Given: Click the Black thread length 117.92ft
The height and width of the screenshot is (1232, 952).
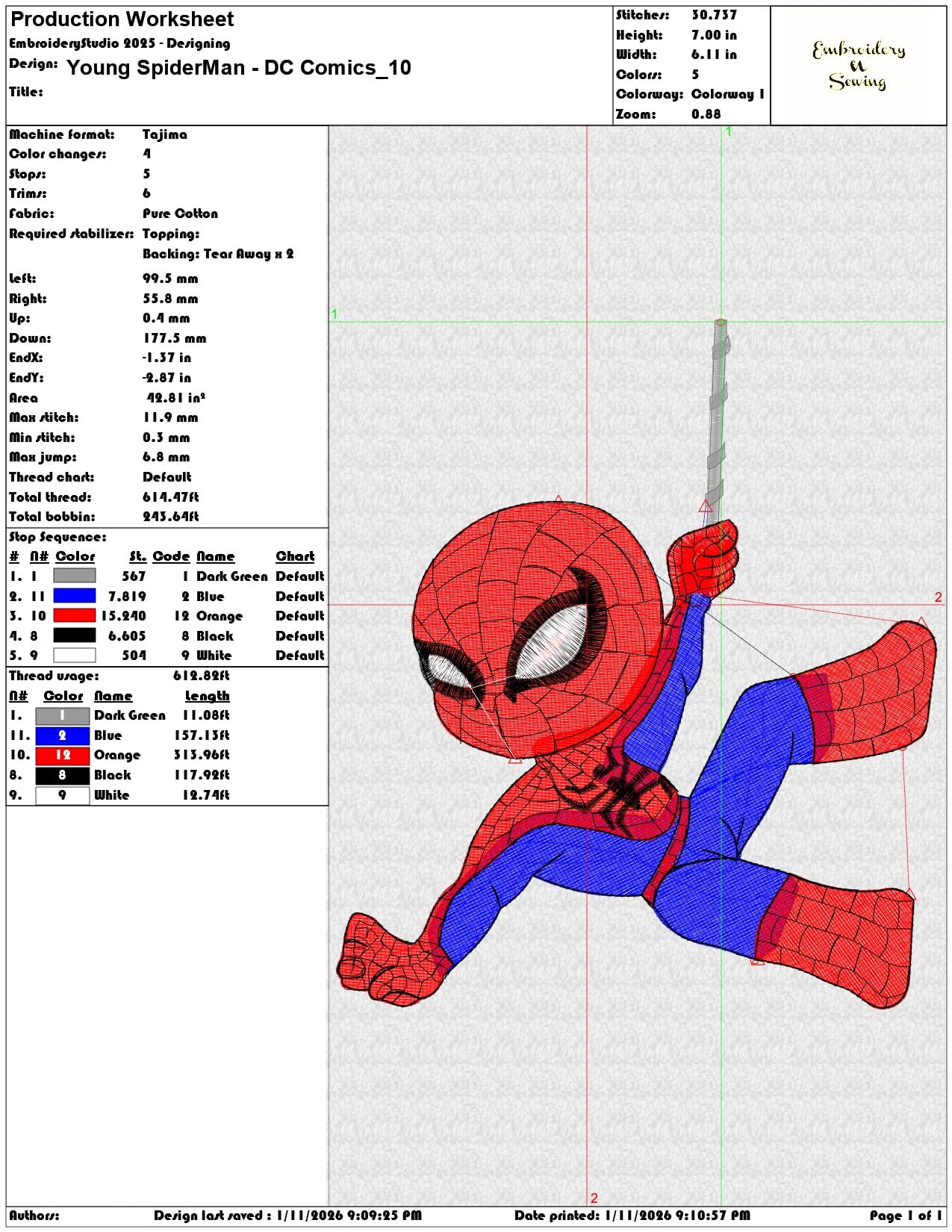Looking at the screenshot, I should [x=202, y=775].
